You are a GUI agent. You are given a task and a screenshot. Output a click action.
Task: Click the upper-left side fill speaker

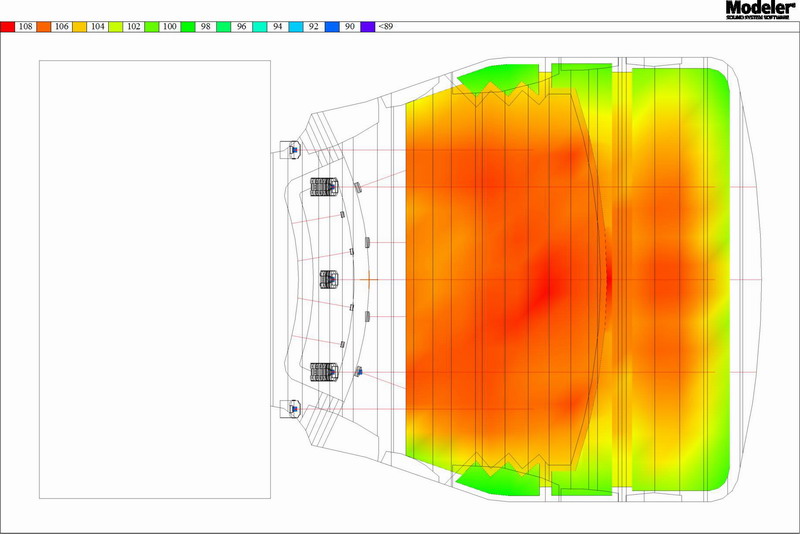[x=292, y=150]
